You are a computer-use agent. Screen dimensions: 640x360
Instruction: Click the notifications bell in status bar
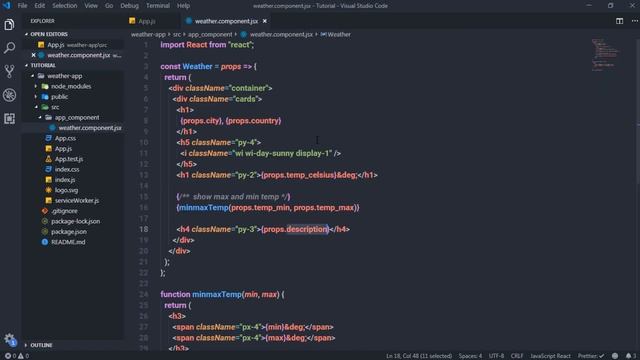pos(631,356)
